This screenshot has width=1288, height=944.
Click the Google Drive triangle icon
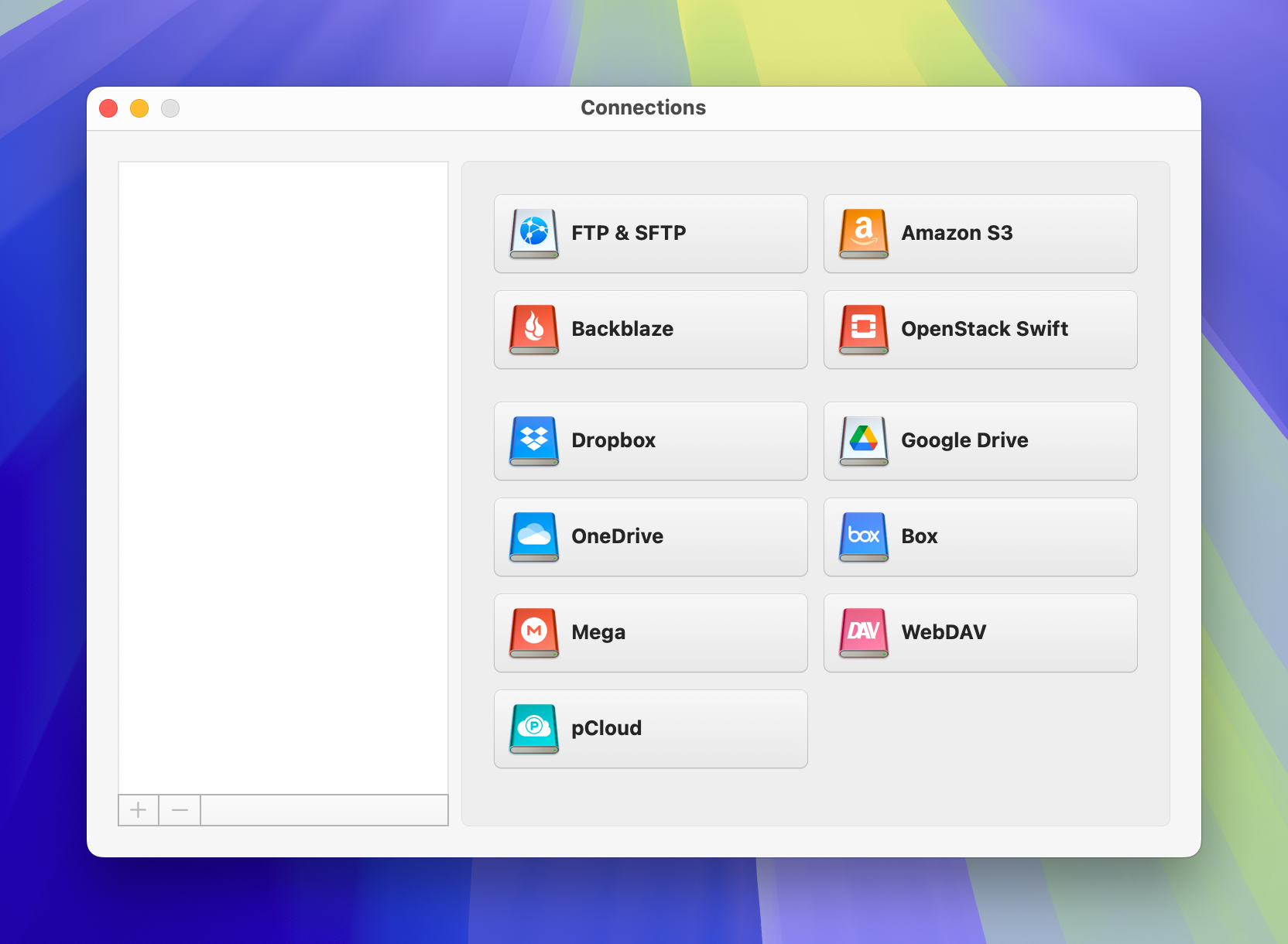click(x=864, y=440)
